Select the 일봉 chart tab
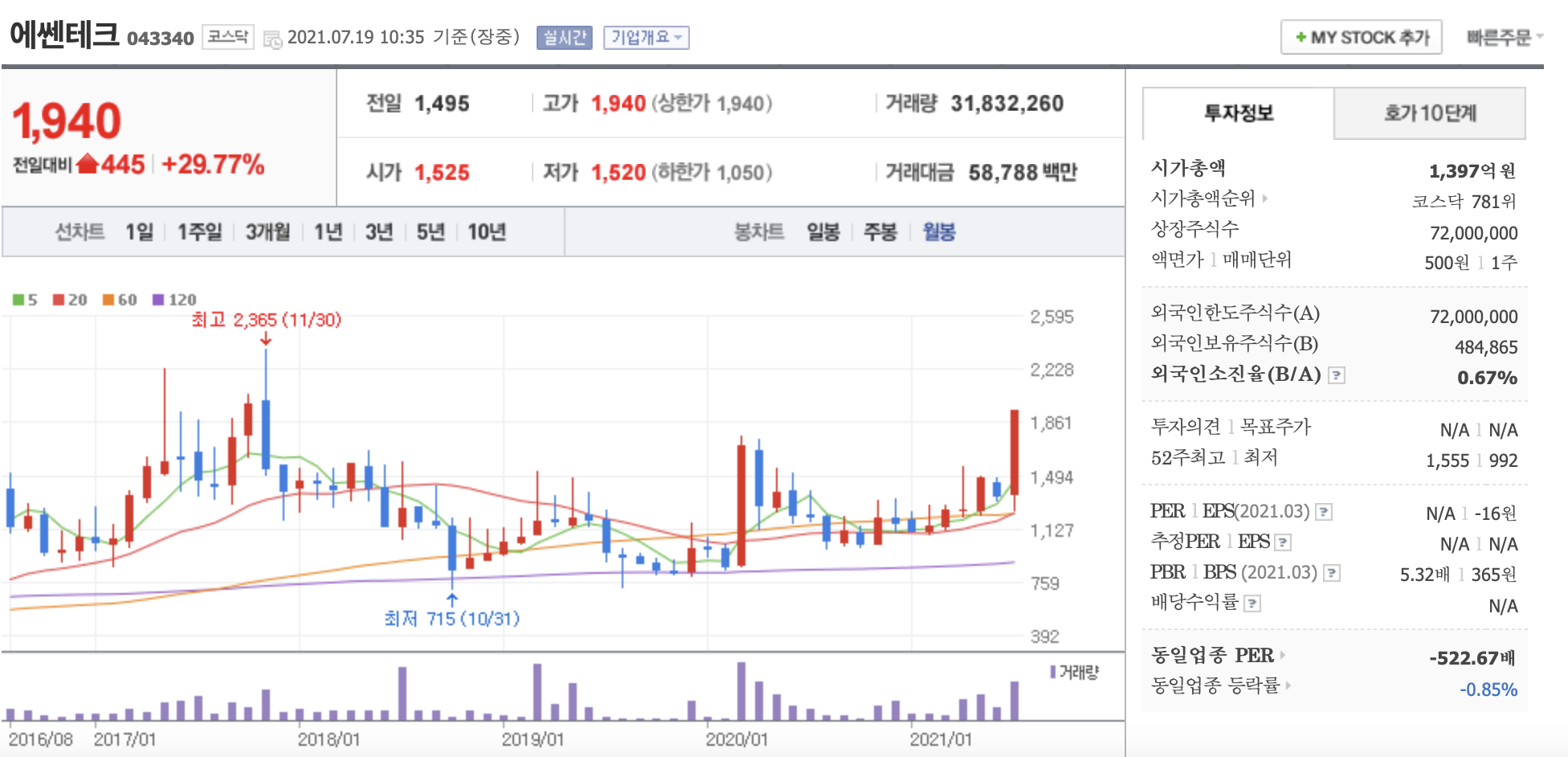Viewport: 1568px width, 757px height. click(x=823, y=231)
